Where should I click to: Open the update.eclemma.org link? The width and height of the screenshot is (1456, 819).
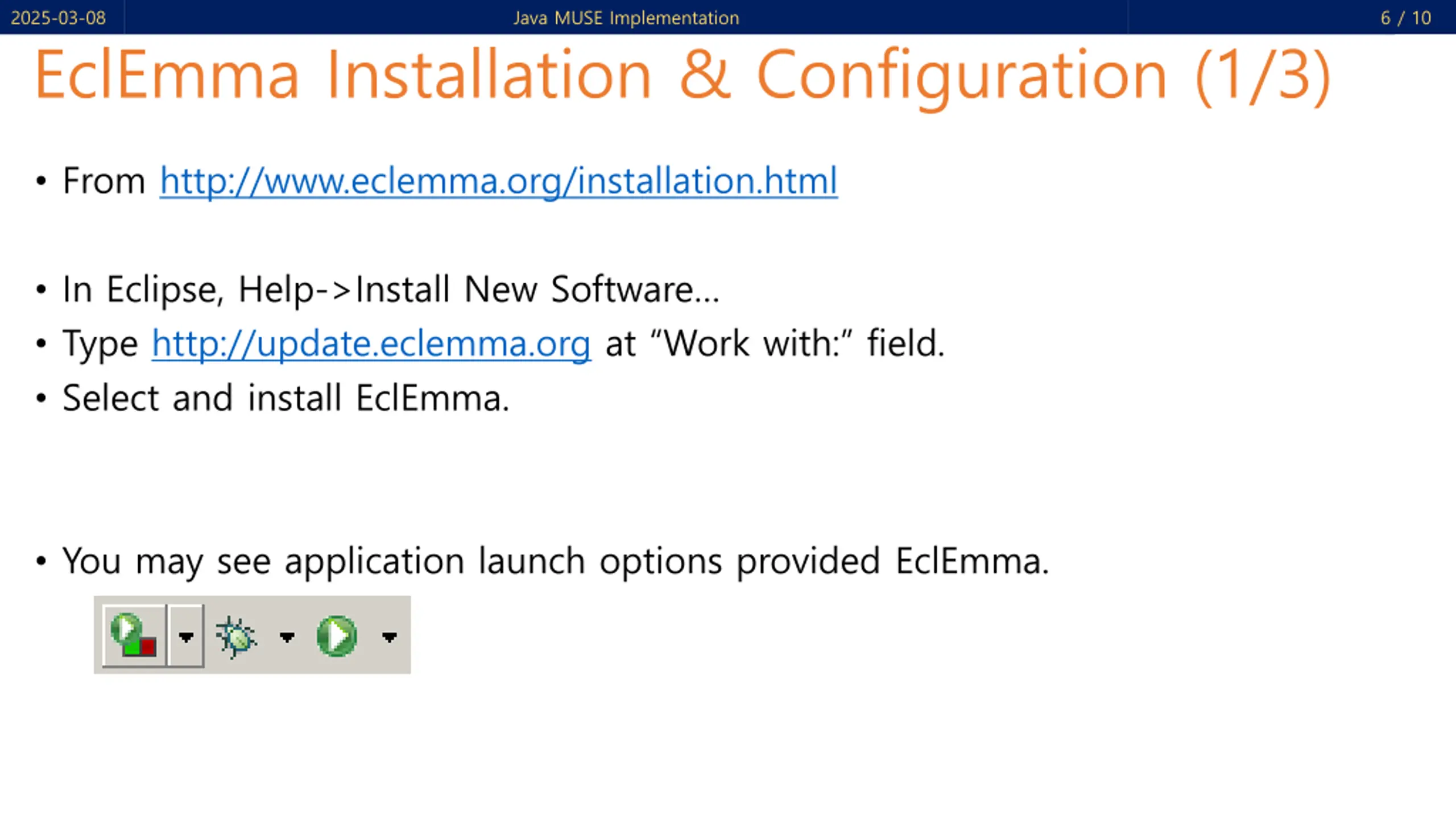tap(371, 344)
